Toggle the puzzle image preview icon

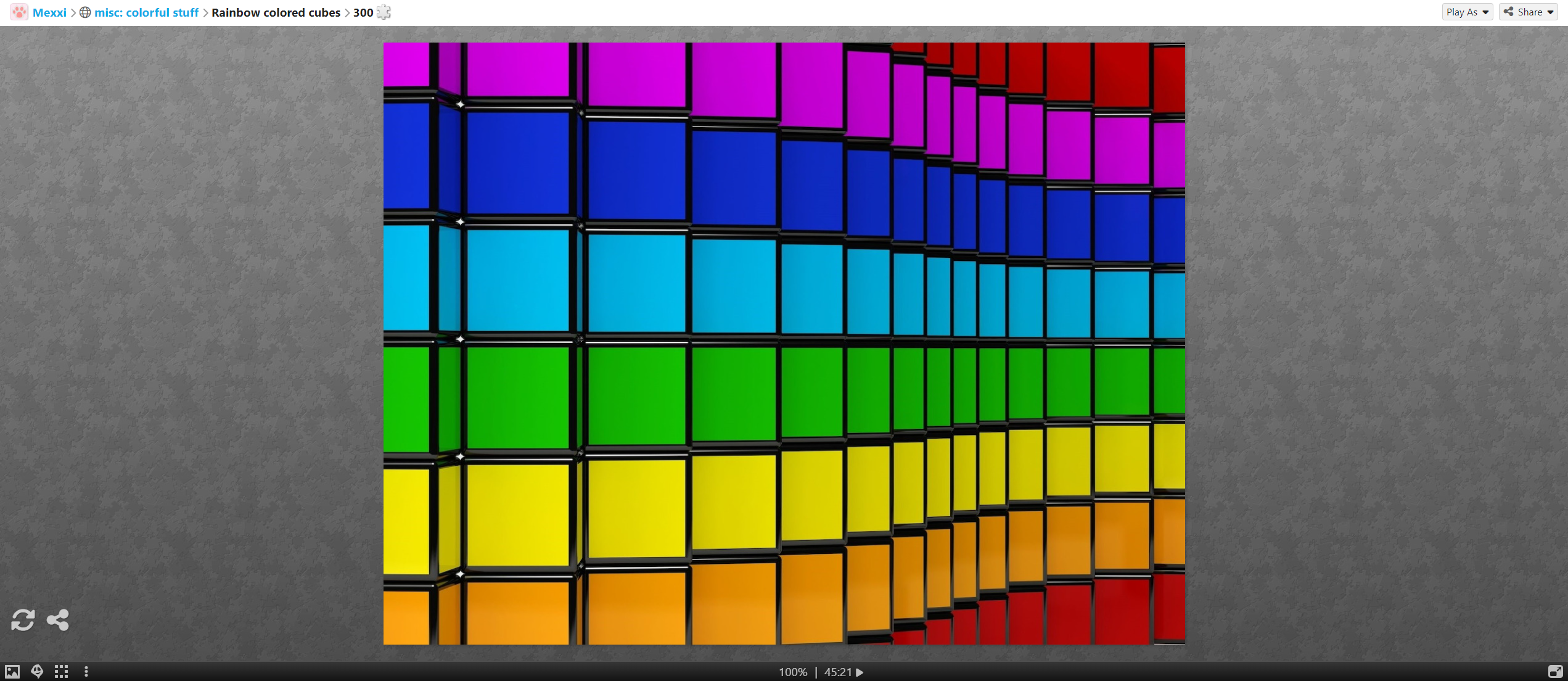tap(12, 671)
